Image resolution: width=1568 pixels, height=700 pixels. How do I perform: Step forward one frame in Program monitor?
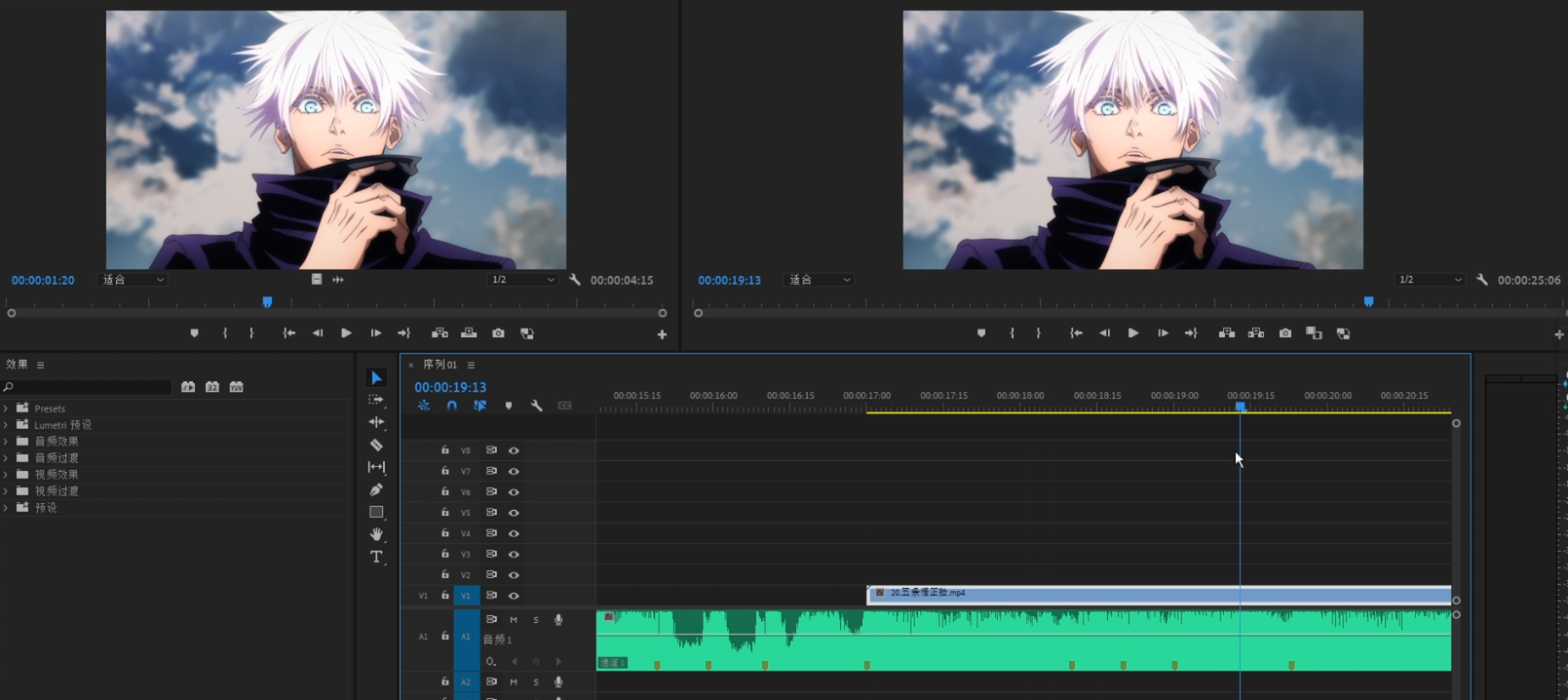pos(1163,333)
